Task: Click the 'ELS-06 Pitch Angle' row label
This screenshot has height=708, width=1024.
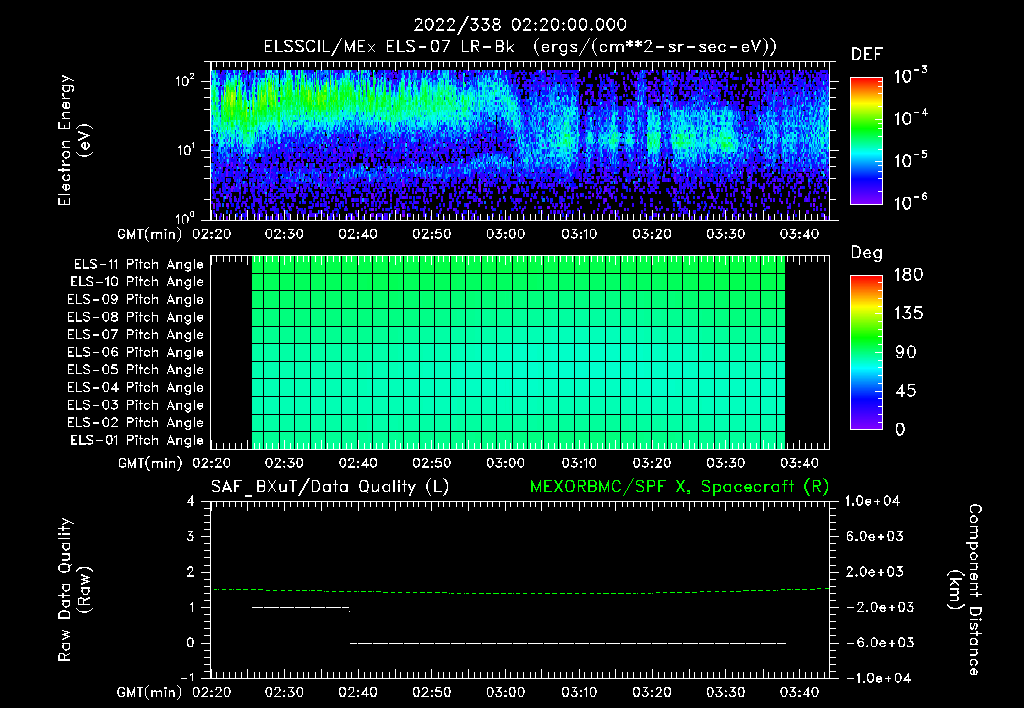Action: click(x=136, y=352)
